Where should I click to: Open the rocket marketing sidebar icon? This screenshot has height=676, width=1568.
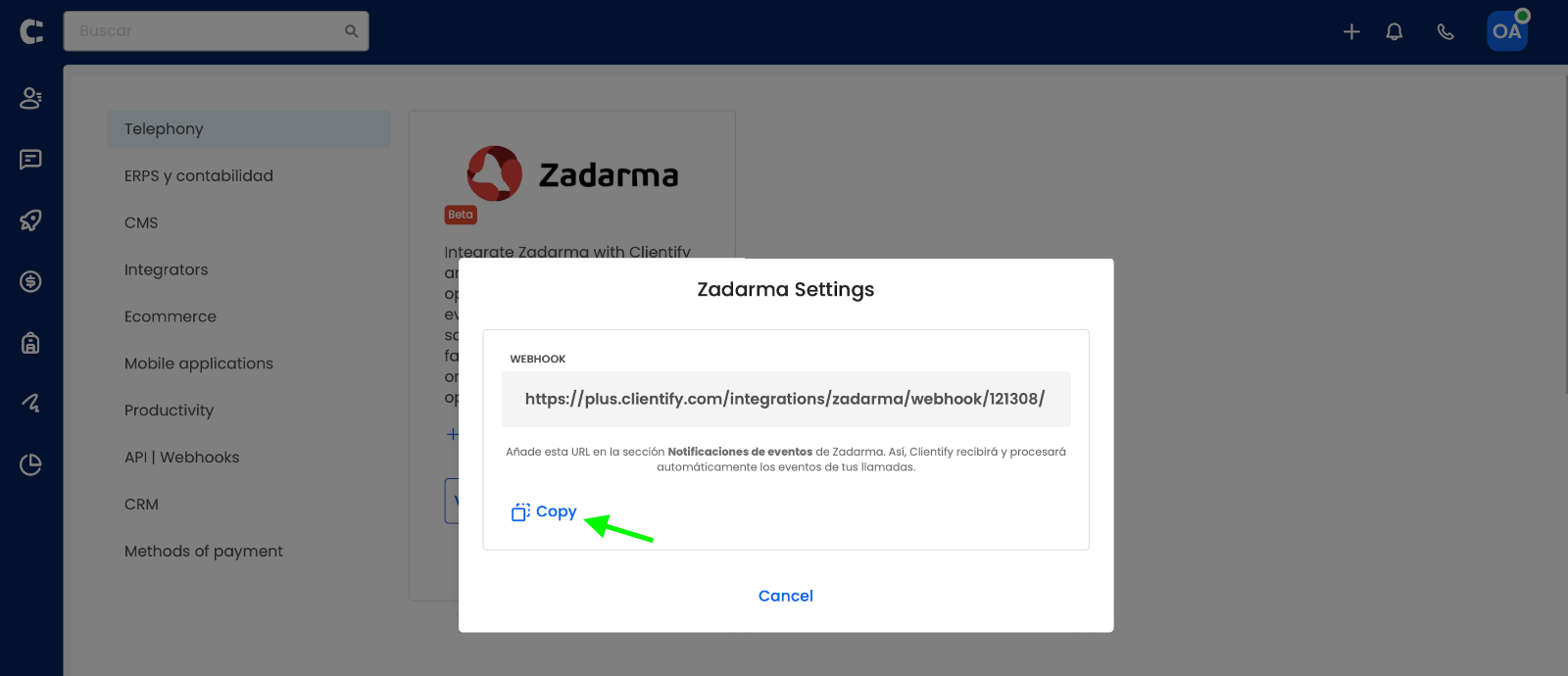click(31, 220)
